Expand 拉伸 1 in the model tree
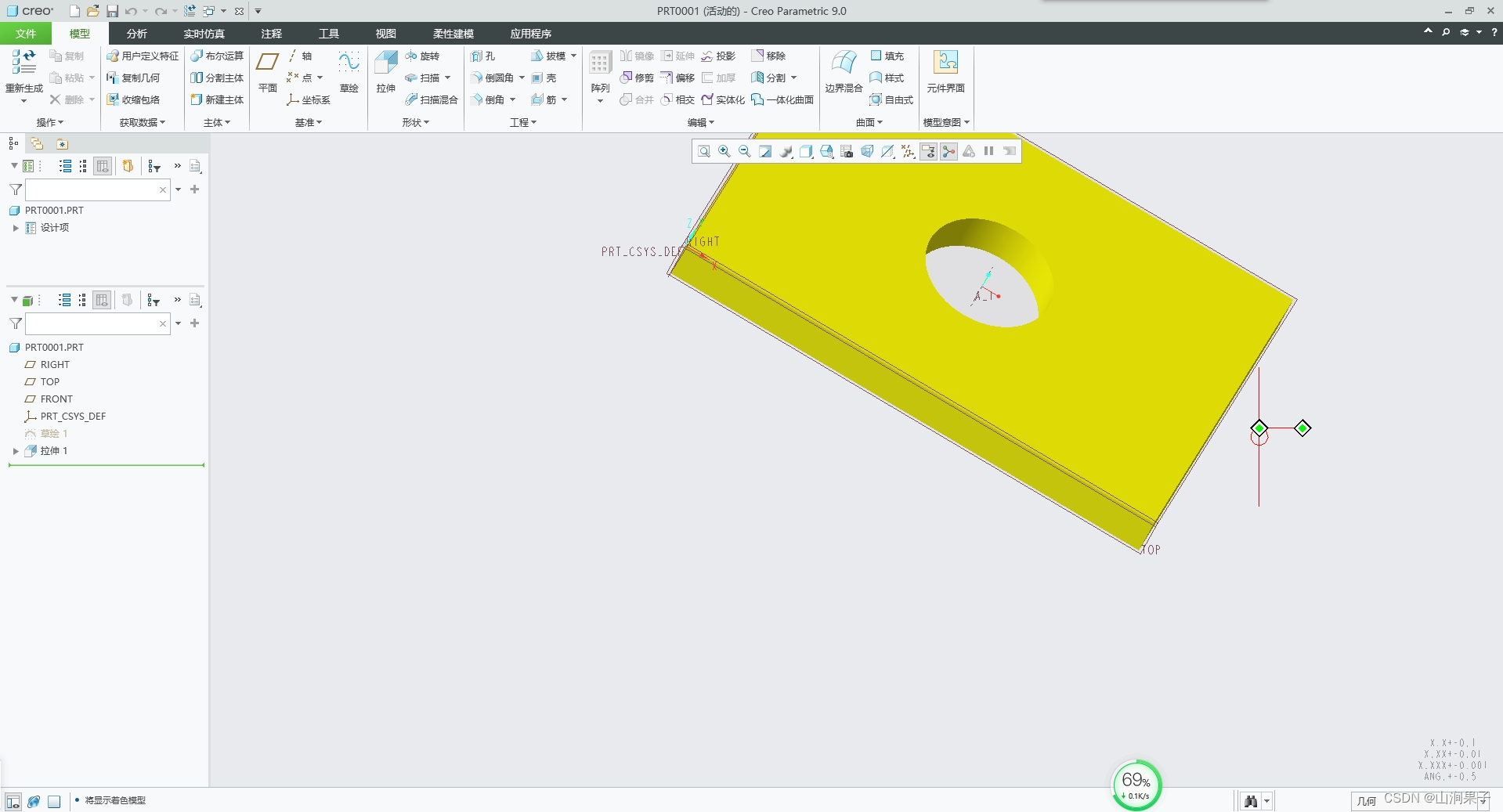 (x=15, y=451)
